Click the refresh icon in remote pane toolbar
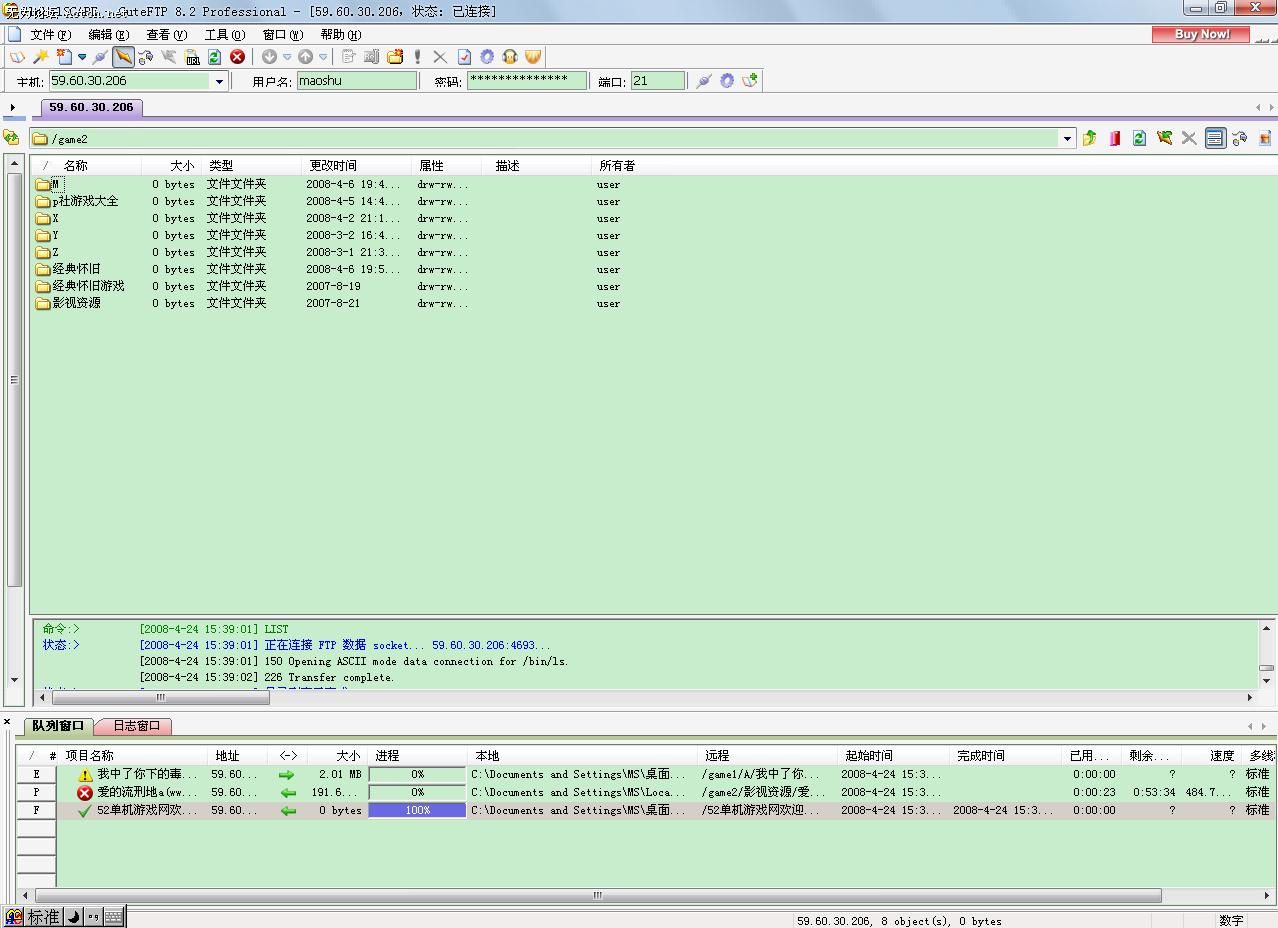This screenshot has width=1278, height=928. coord(1139,138)
